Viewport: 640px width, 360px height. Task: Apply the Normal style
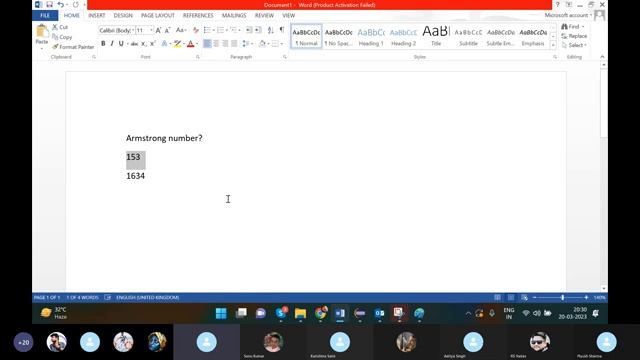tap(307, 36)
